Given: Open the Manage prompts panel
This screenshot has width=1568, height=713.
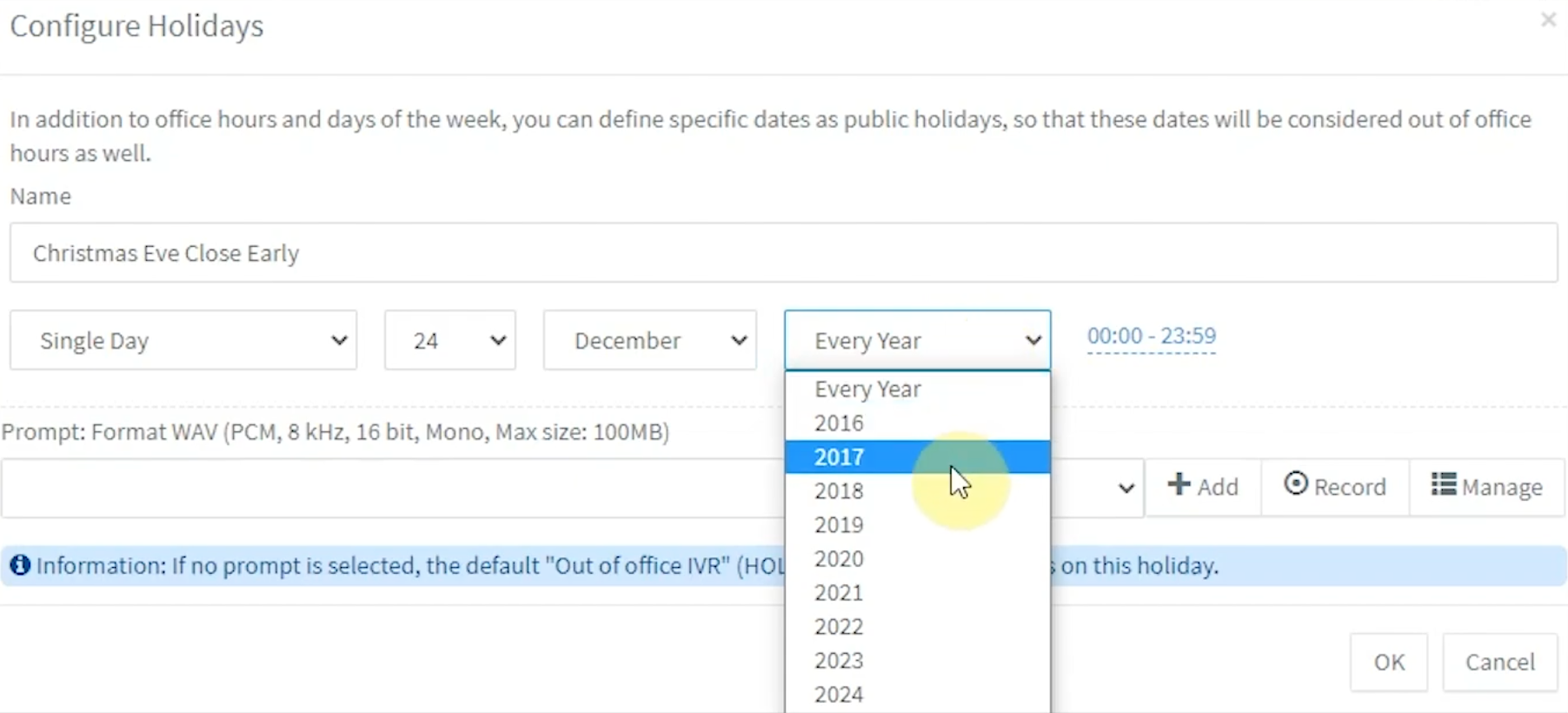Looking at the screenshot, I should 1444,487.
